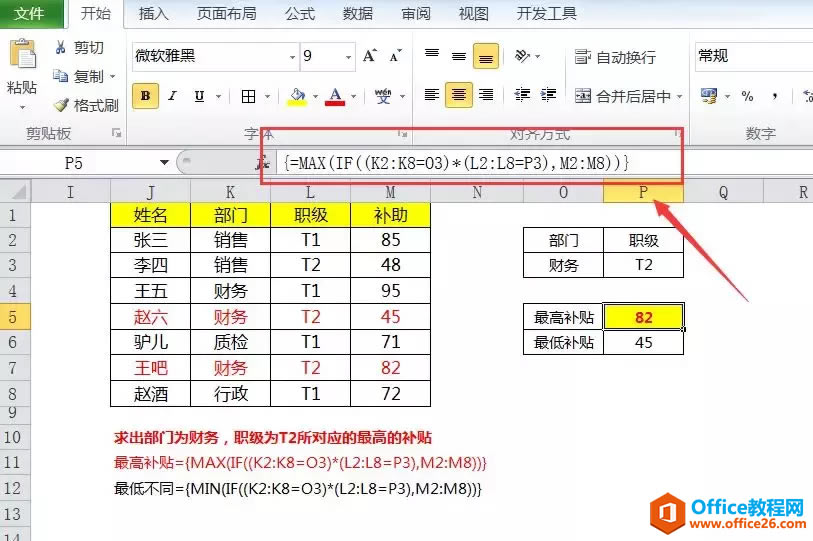This screenshot has width=813, height=541.
Task: Align text right
Action: tap(486, 94)
